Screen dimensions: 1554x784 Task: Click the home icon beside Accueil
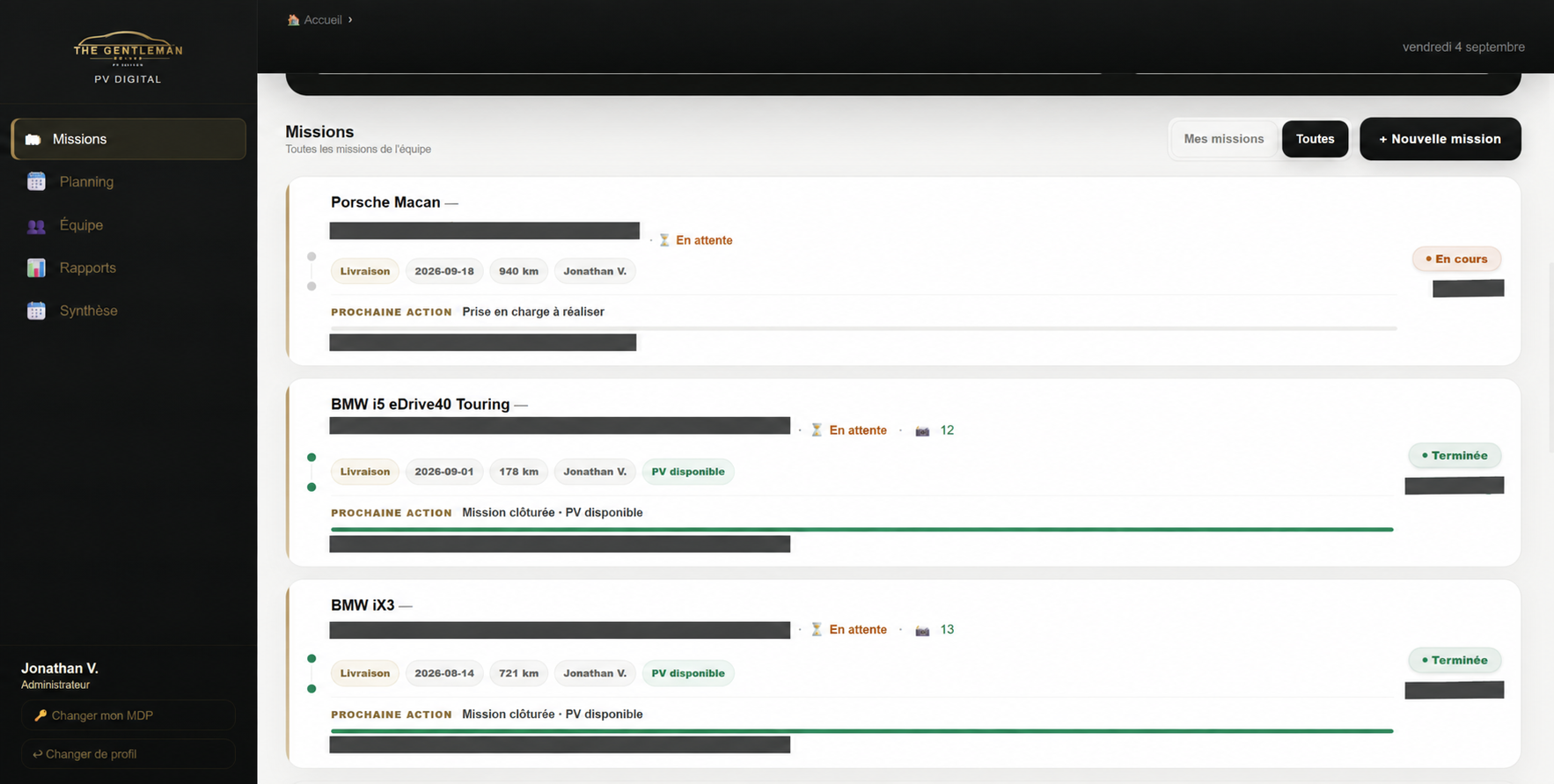[293, 19]
